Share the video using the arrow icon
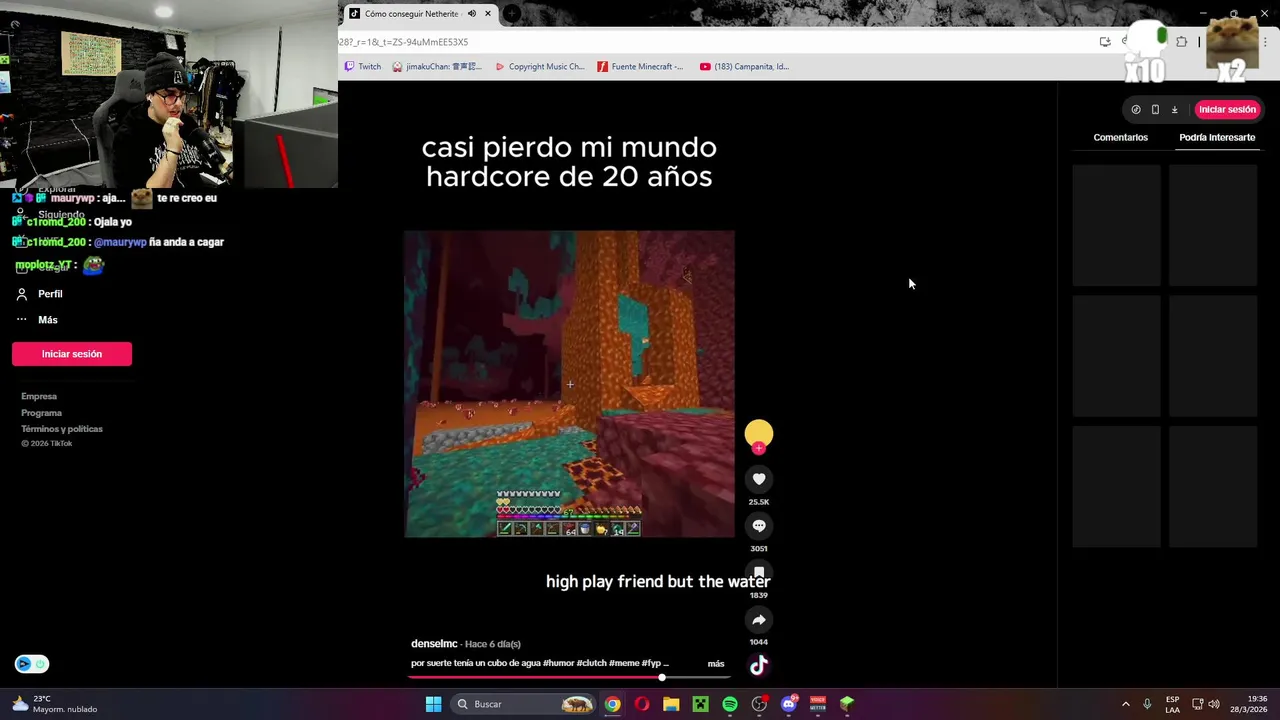Image resolution: width=1280 pixels, height=720 pixels. point(759,620)
